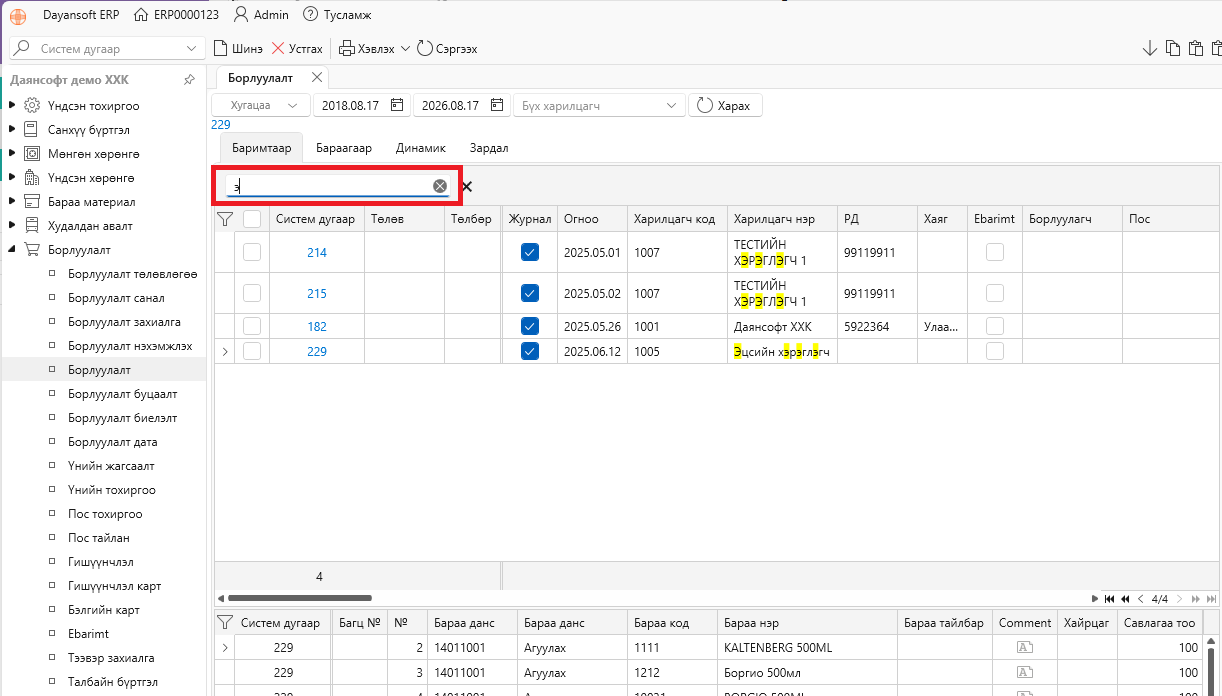Click filter funnel icon in upper grid header
1222x696 pixels.
tap(224, 219)
